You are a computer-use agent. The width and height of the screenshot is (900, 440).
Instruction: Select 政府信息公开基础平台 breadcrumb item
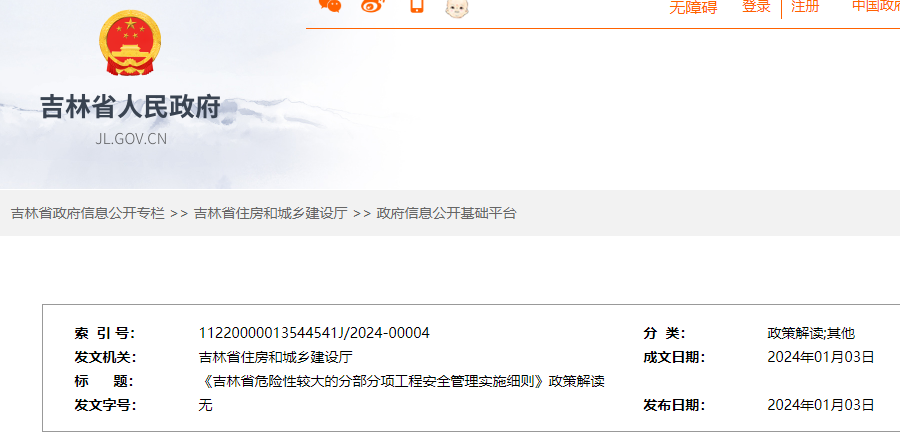(447, 213)
